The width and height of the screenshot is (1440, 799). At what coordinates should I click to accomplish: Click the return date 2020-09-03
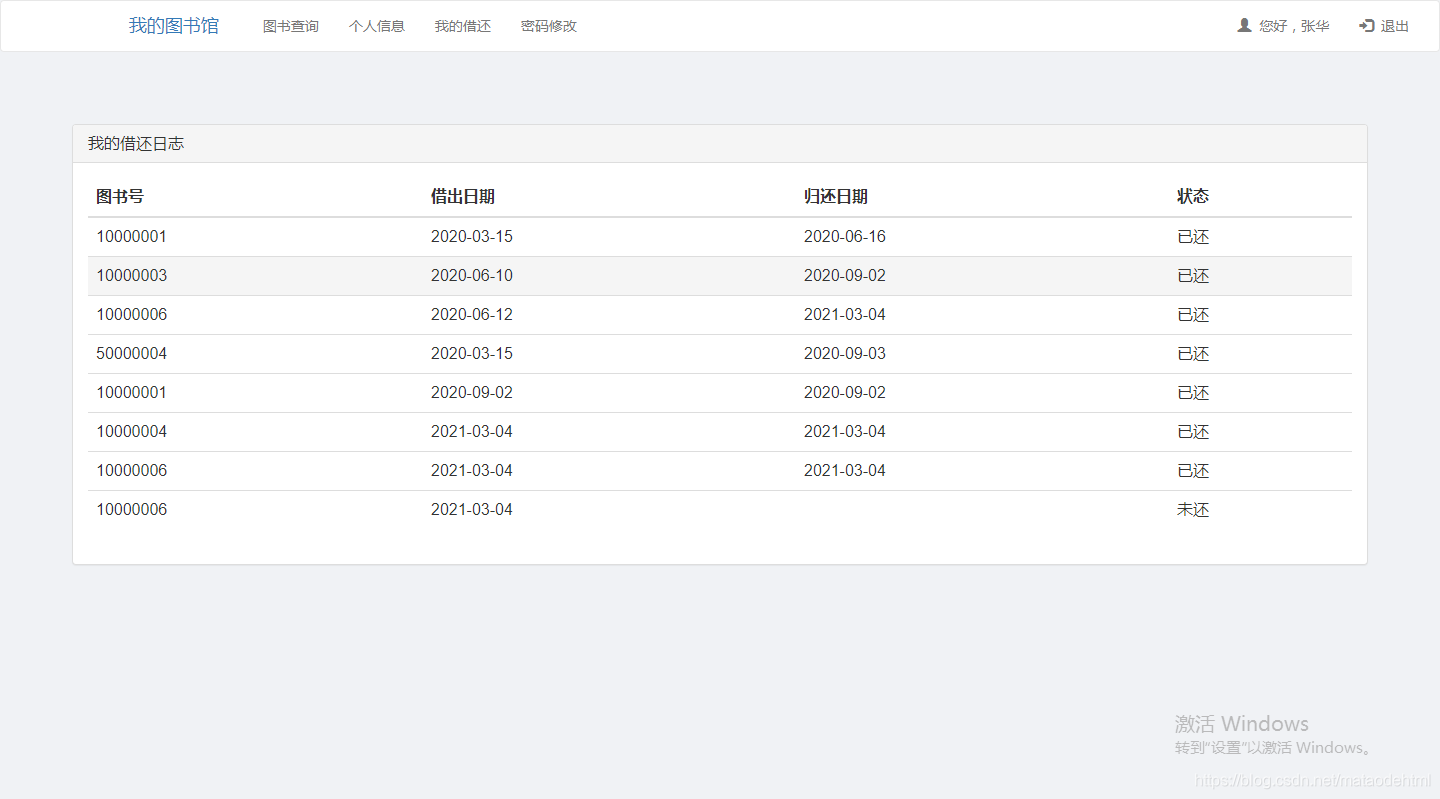point(845,354)
